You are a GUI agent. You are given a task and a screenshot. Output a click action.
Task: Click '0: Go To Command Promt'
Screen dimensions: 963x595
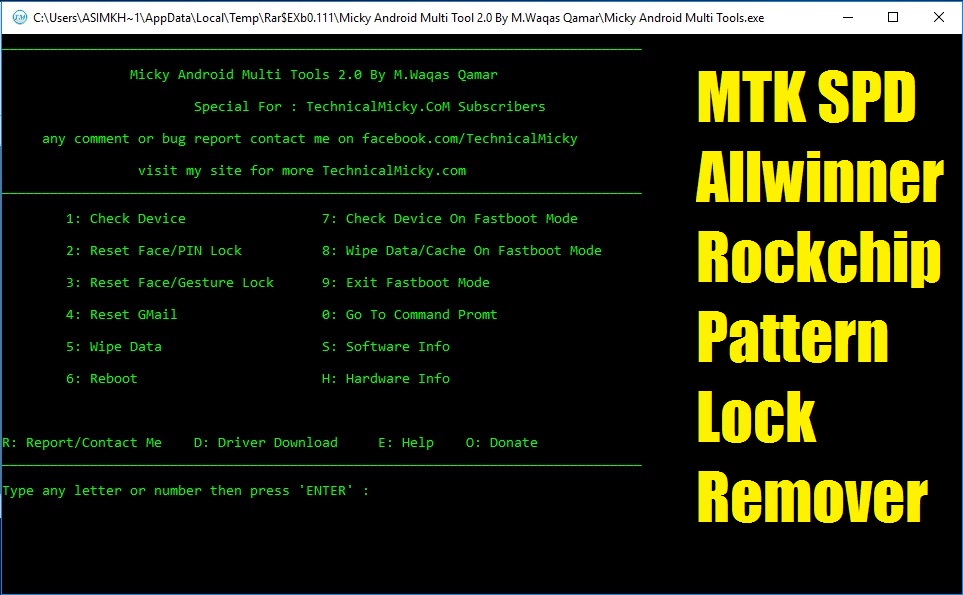[x=409, y=314]
